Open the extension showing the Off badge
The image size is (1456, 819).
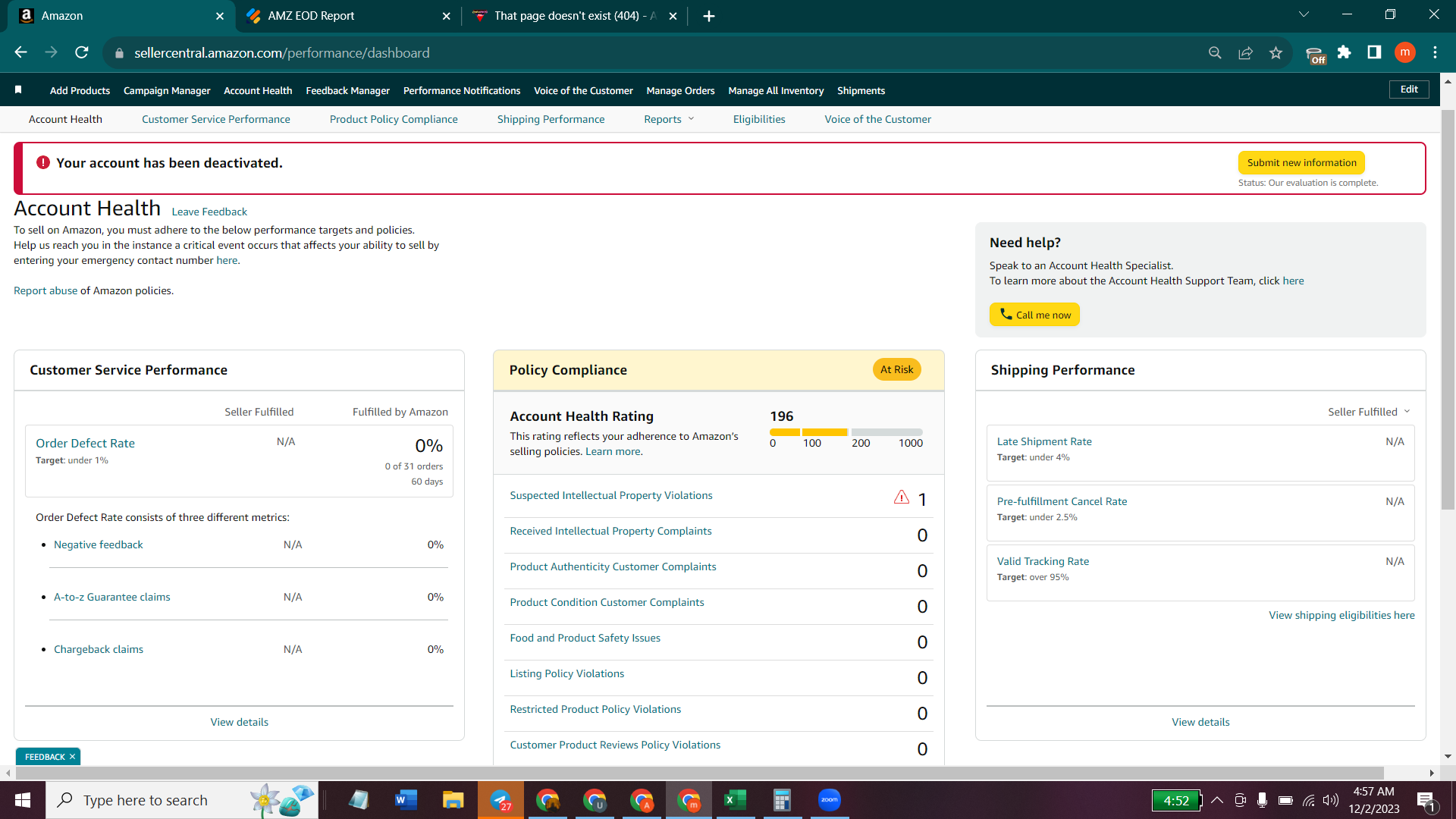point(1316,54)
